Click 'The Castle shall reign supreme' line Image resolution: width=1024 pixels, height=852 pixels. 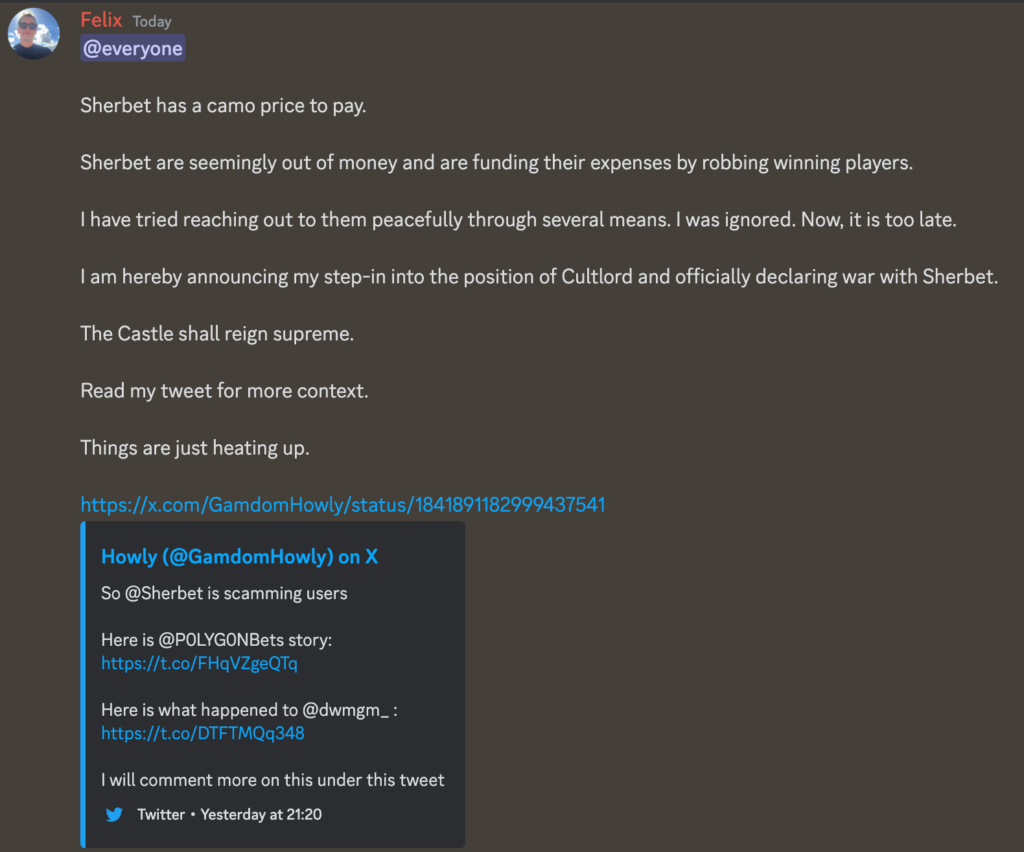point(217,333)
